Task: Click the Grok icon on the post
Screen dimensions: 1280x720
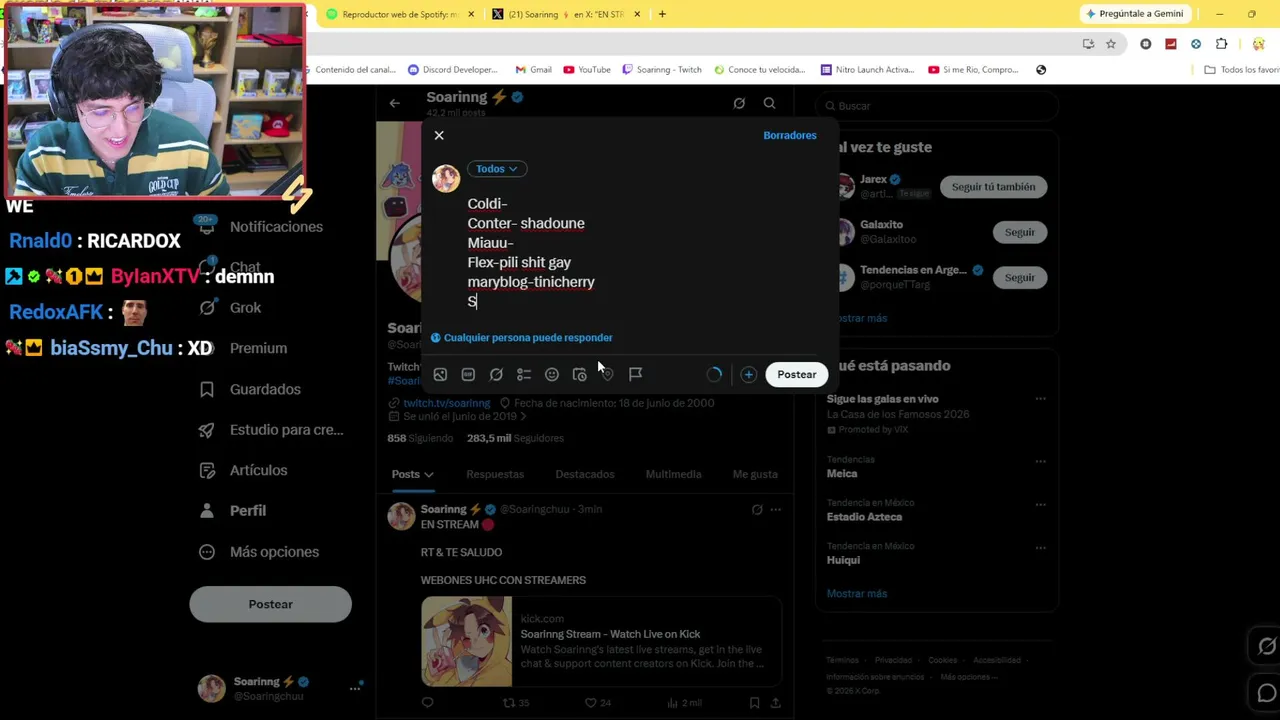Action: 757,510
